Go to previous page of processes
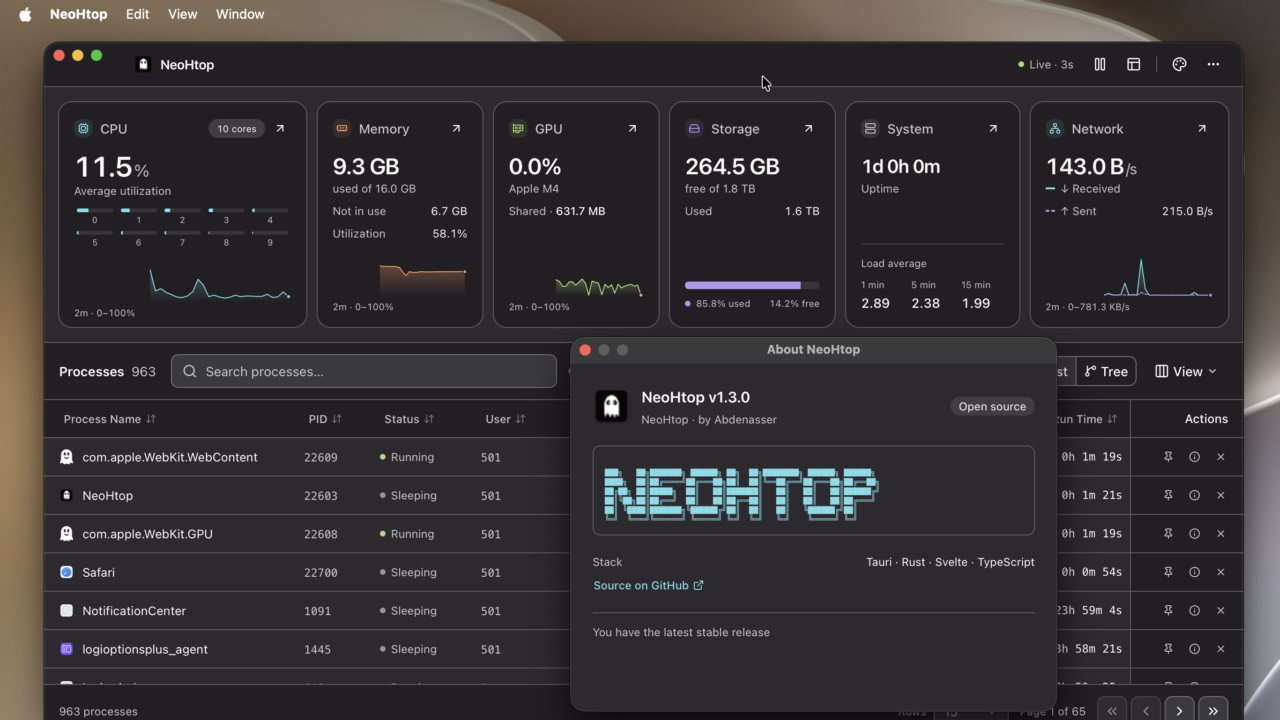Screen dimensions: 1280x720 point(1145,711)
